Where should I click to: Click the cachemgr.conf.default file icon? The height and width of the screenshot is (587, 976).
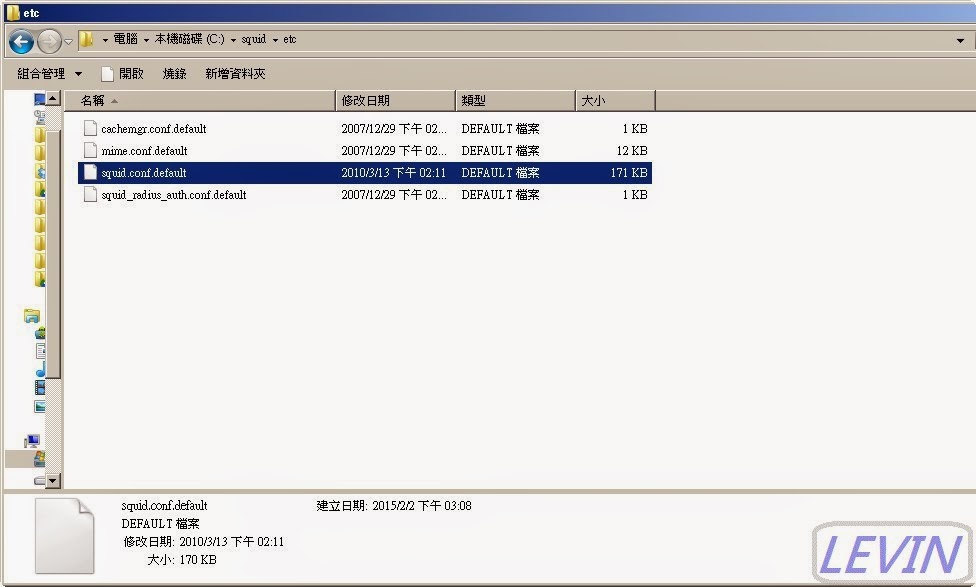tap(90, 128)
